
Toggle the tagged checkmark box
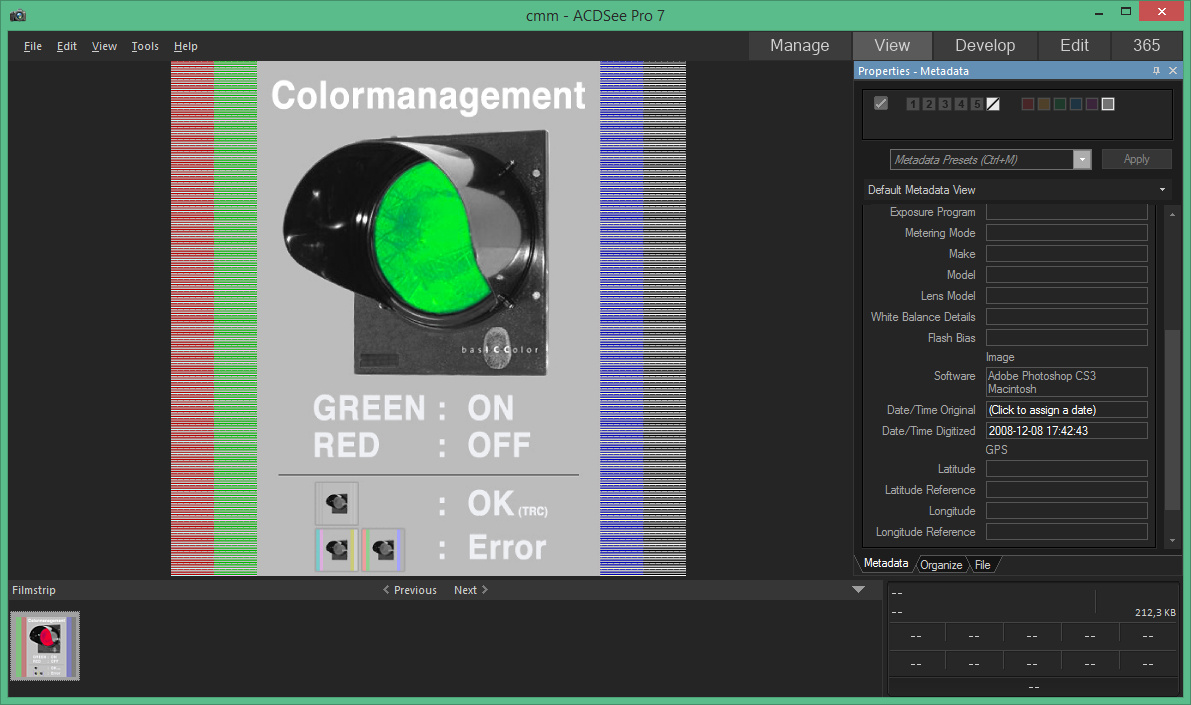[x=881, y=103]
